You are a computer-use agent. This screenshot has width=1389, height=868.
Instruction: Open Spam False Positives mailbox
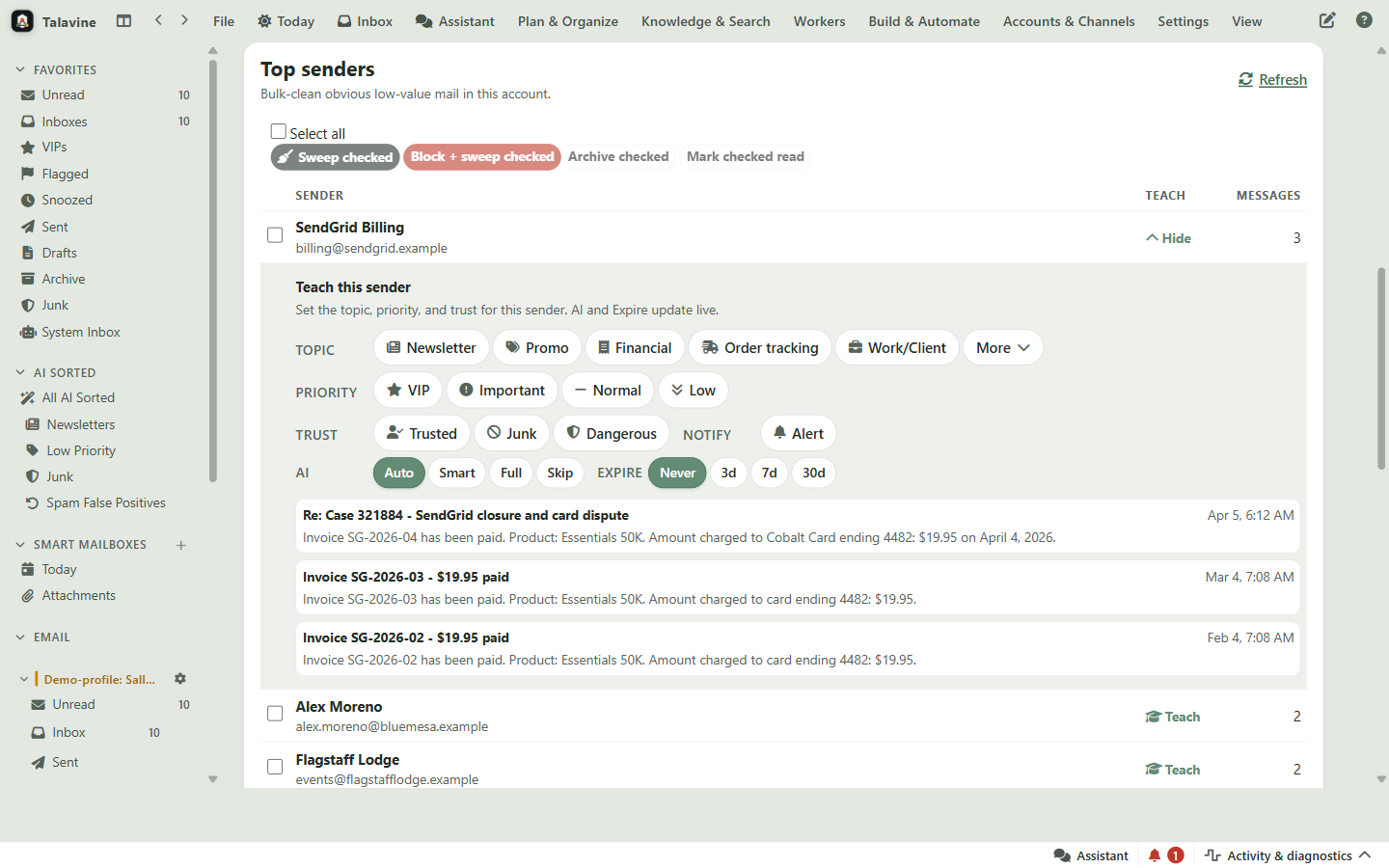(106, 502)
